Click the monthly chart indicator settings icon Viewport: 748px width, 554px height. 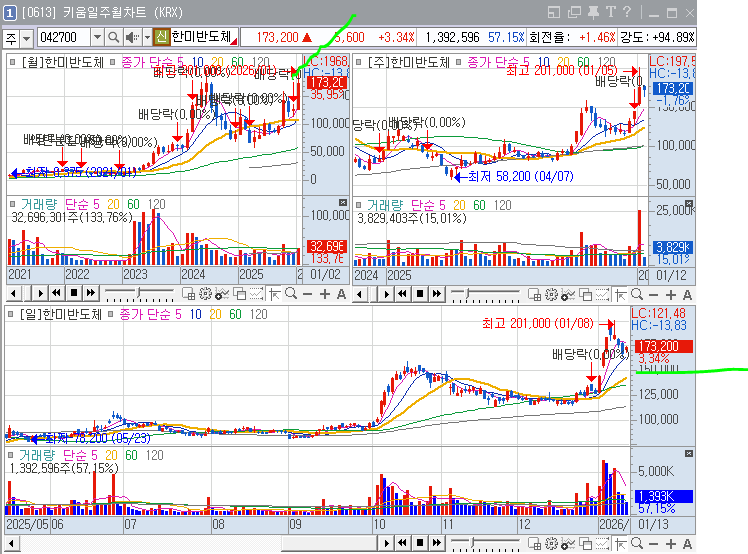[221, 294]
